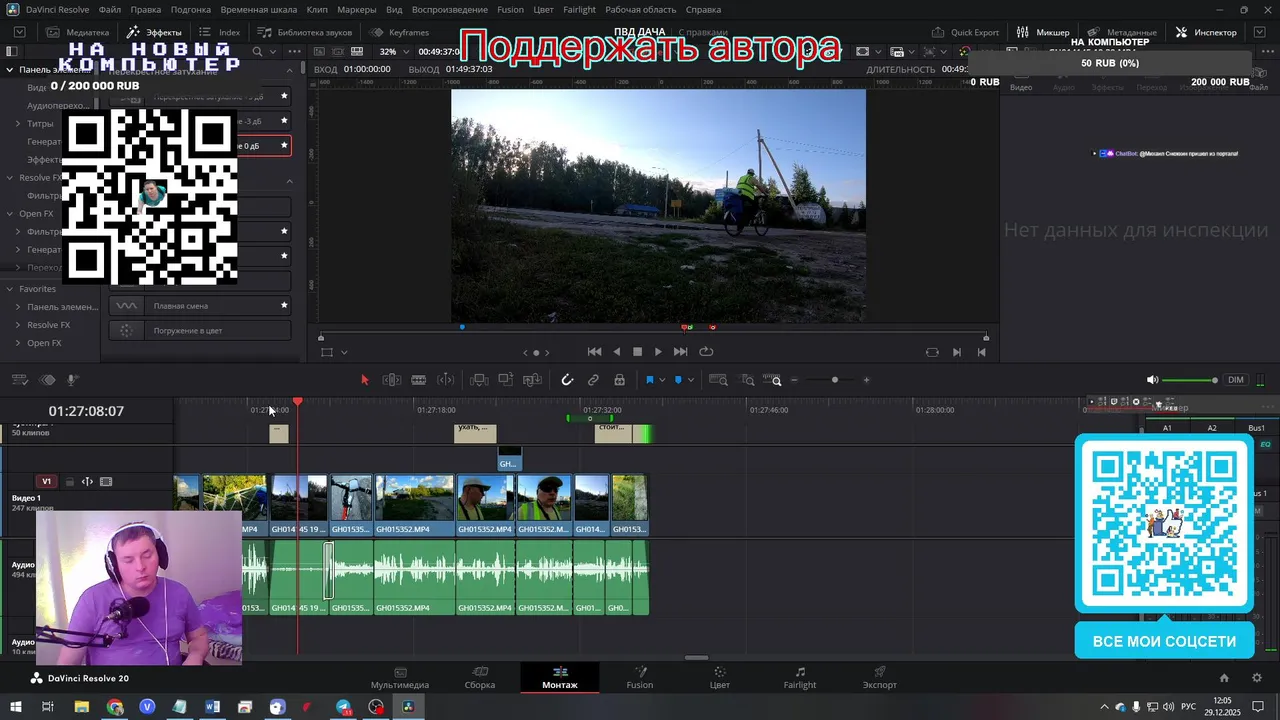
Task: Toggle V1 video track enable icon
Action: pyautogui.click(x=106, y=482)
